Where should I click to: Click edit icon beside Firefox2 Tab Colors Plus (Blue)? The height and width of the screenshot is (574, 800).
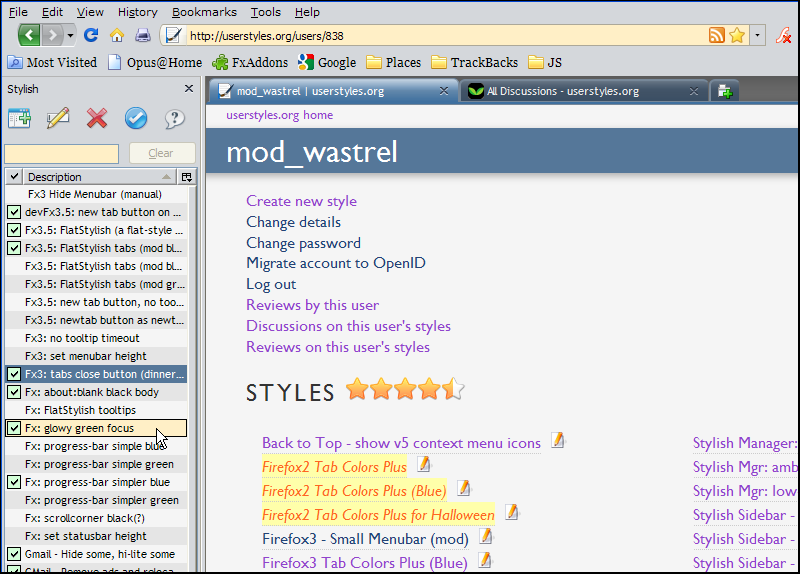click(x=464, y=488)
